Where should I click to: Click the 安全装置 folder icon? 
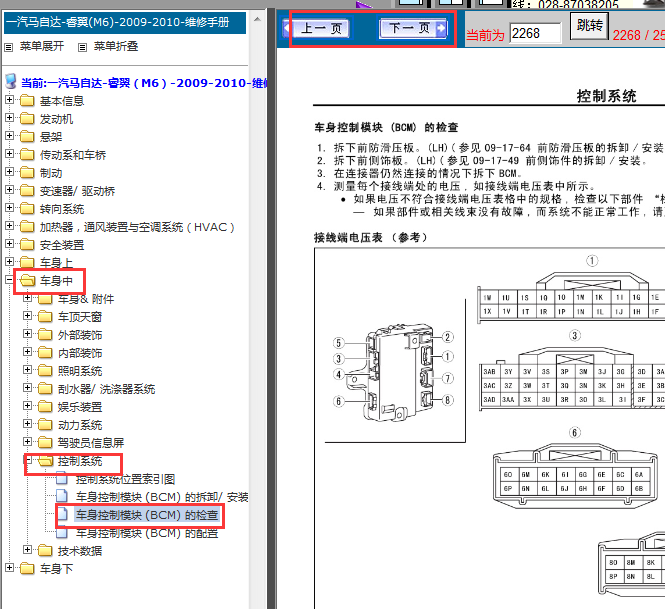[x=27, y=245]
